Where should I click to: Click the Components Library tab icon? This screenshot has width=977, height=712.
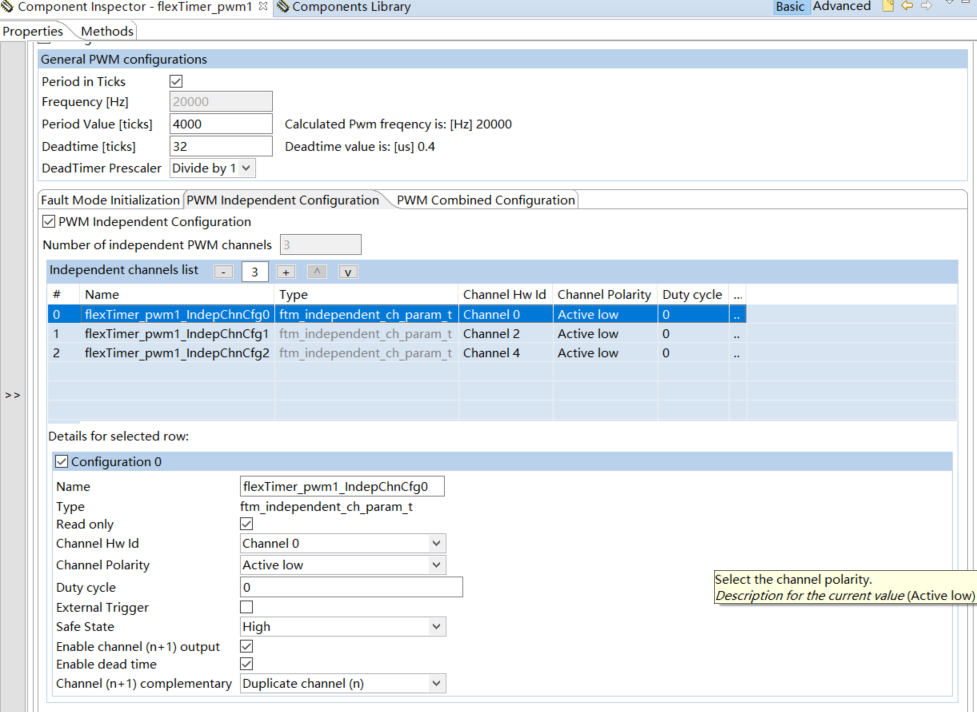(284, 6)
